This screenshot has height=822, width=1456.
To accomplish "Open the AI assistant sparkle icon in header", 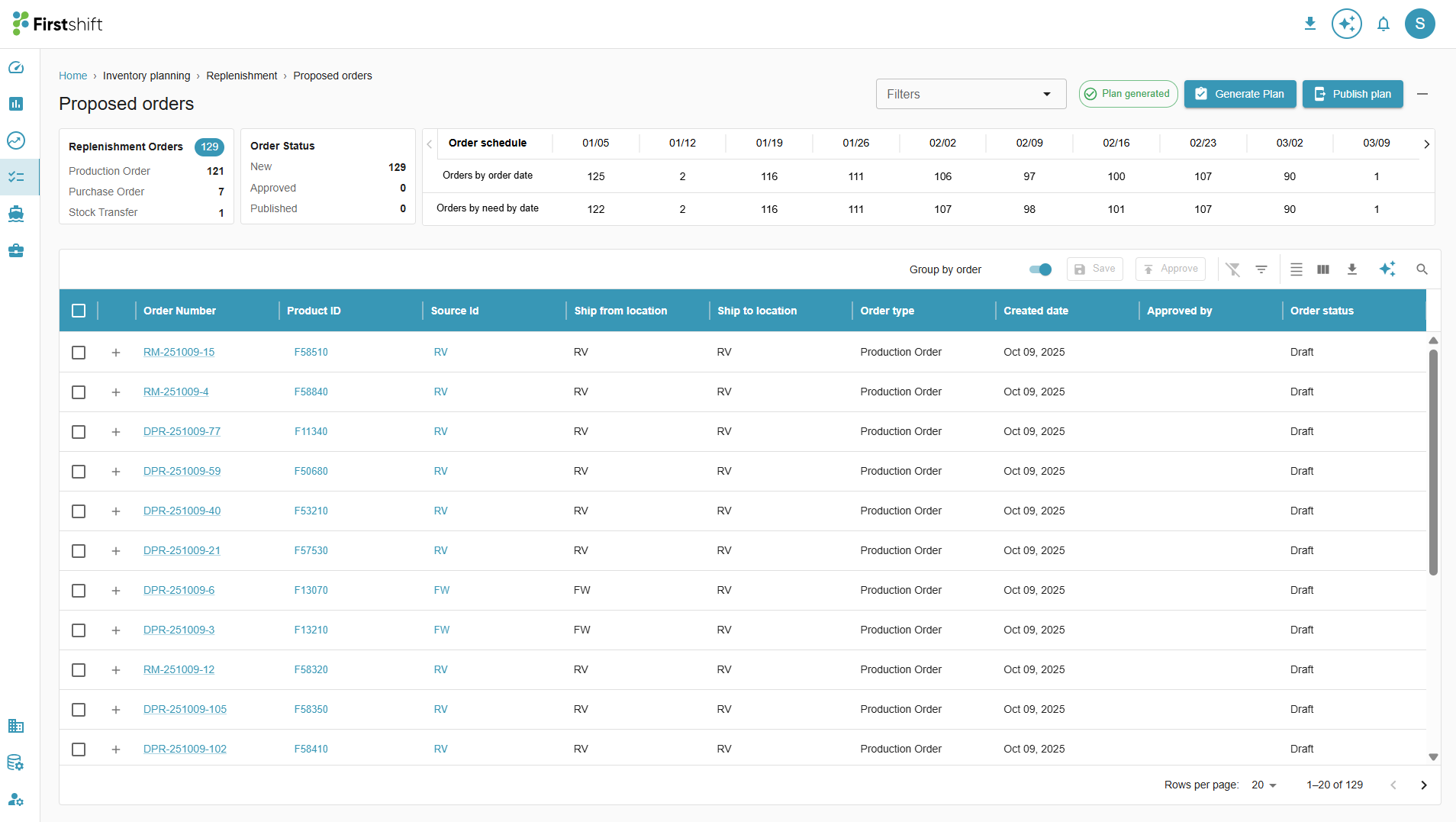I will point(1347,24).
